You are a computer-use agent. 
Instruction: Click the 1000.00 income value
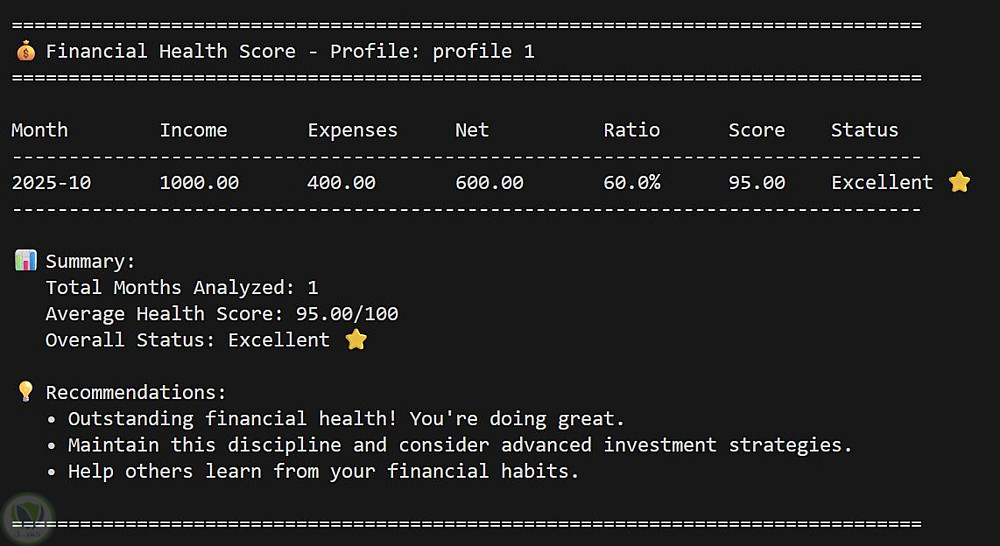199,183
